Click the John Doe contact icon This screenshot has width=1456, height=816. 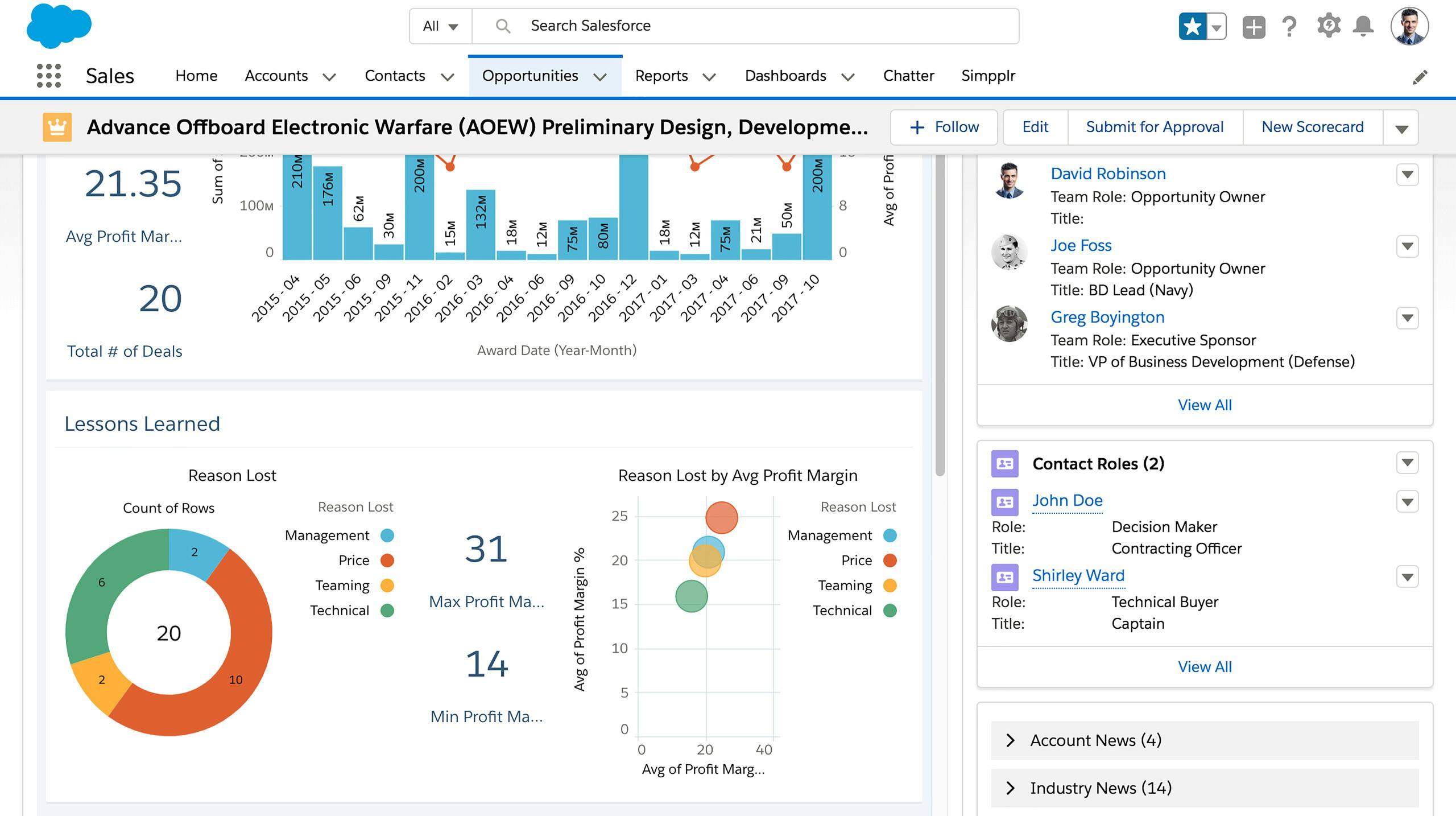point(1005,502)
